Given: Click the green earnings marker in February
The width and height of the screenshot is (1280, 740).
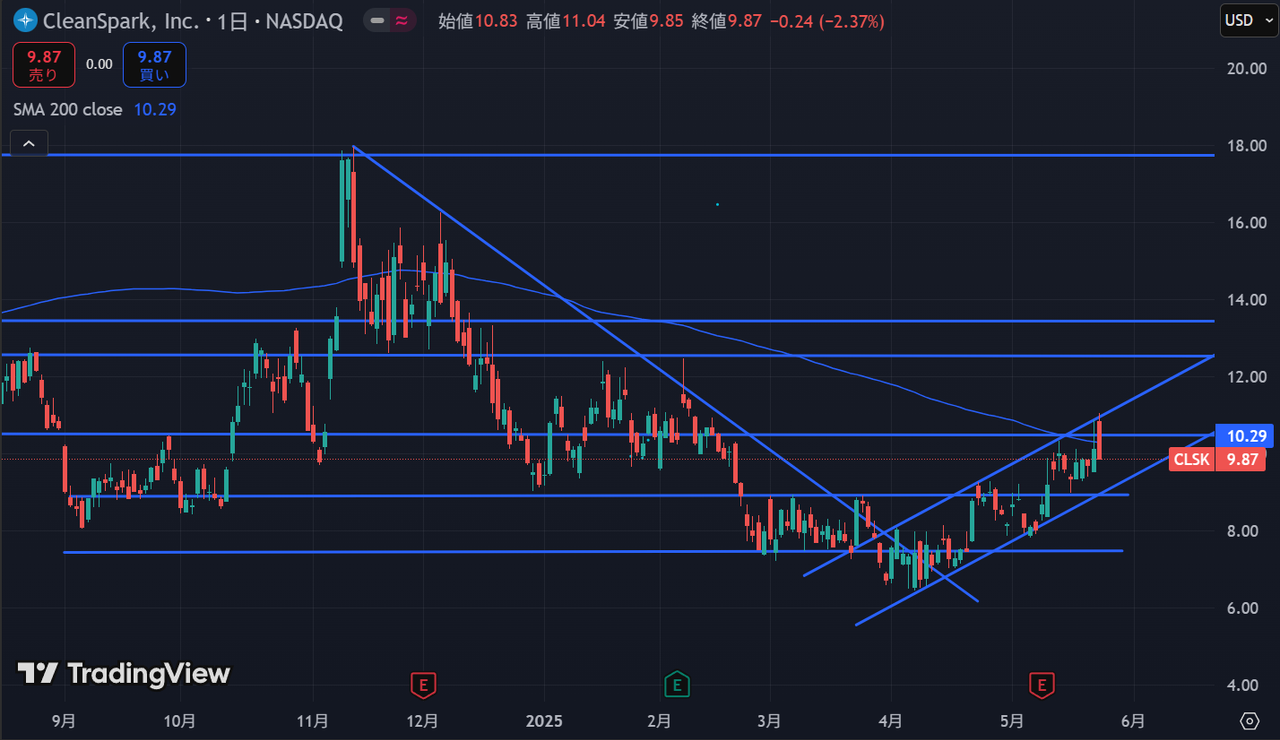Looking at the screenshot, I should [x=677, y=685].
